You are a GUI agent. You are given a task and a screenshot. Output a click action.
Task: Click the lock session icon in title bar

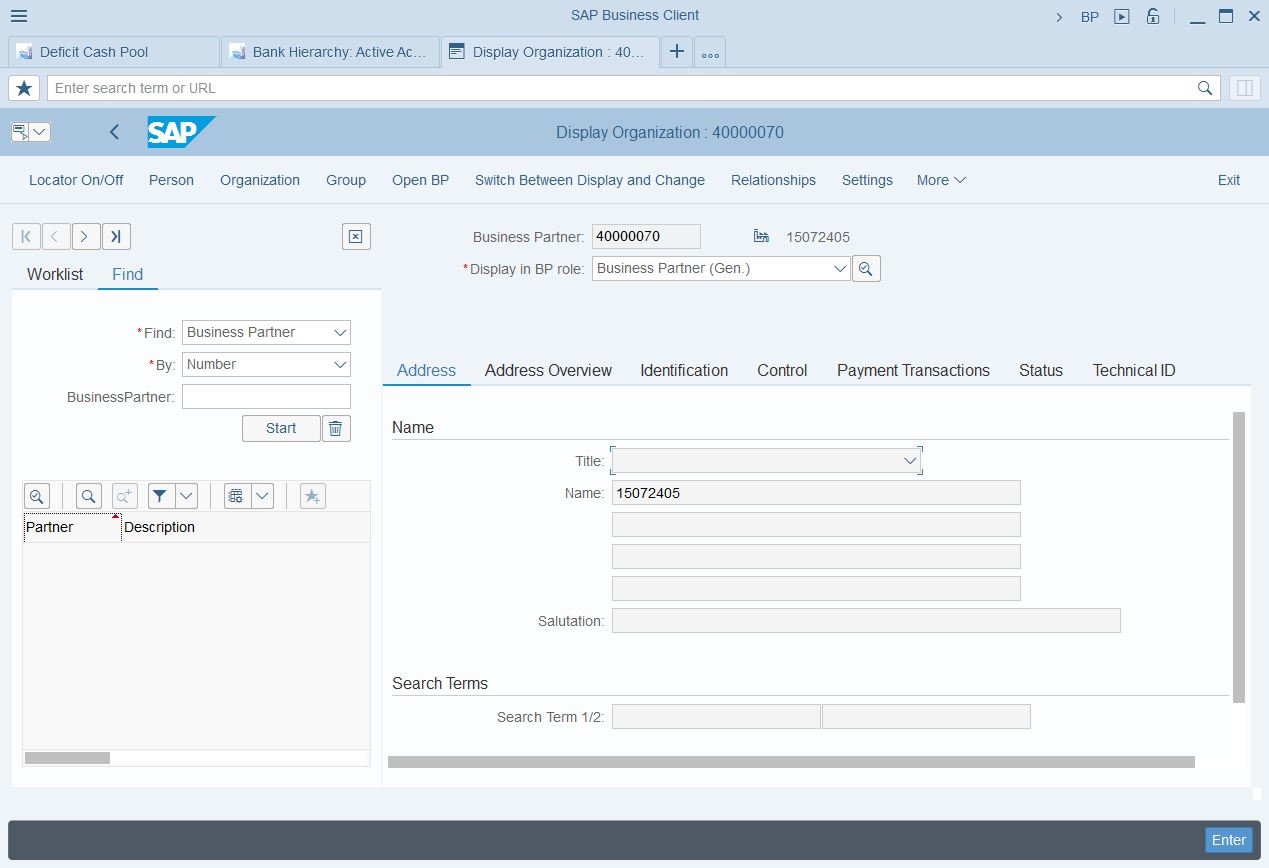(x=1153, y=16)
